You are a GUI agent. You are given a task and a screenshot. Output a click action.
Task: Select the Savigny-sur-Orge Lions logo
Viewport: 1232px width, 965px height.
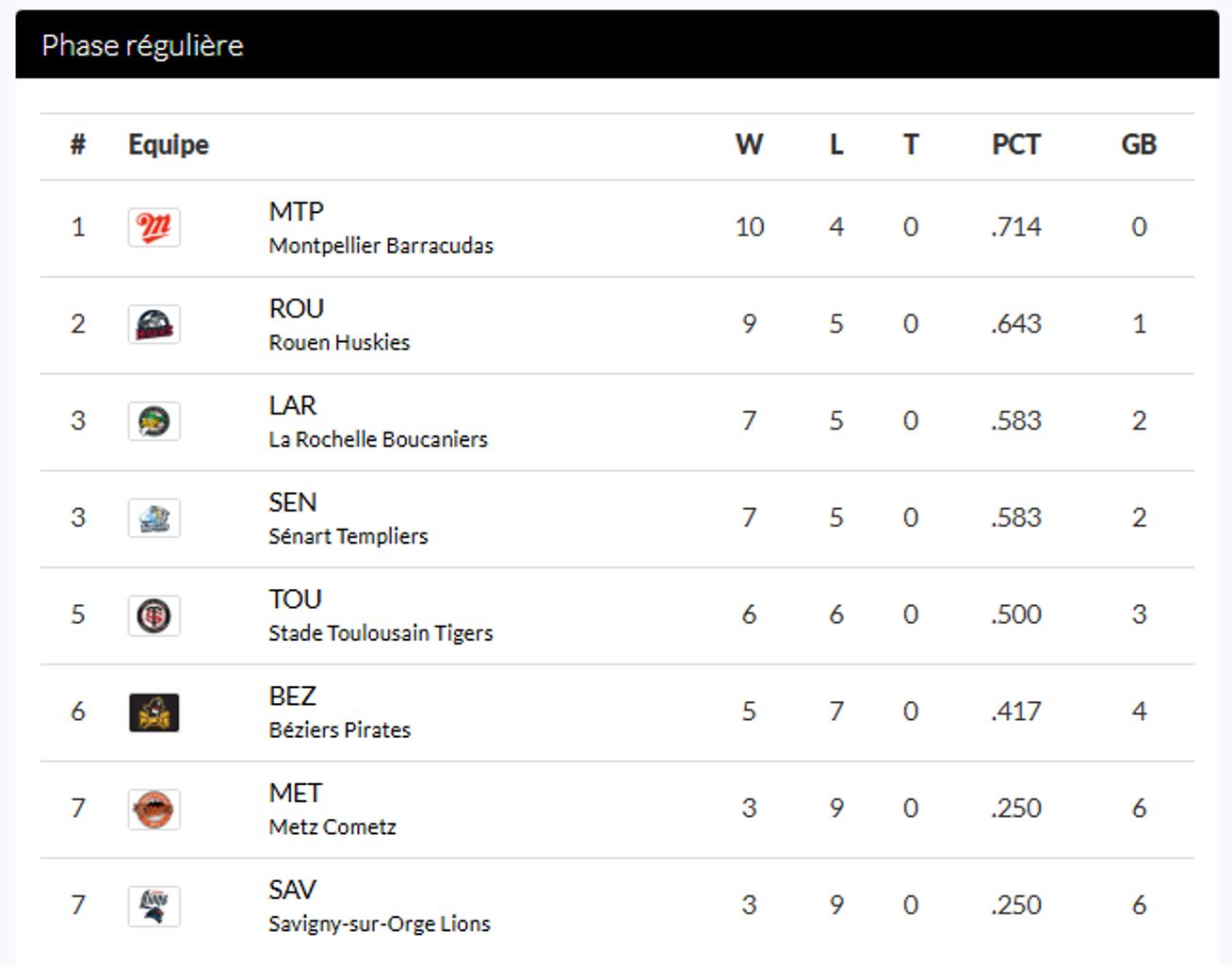tap(154, 907)
